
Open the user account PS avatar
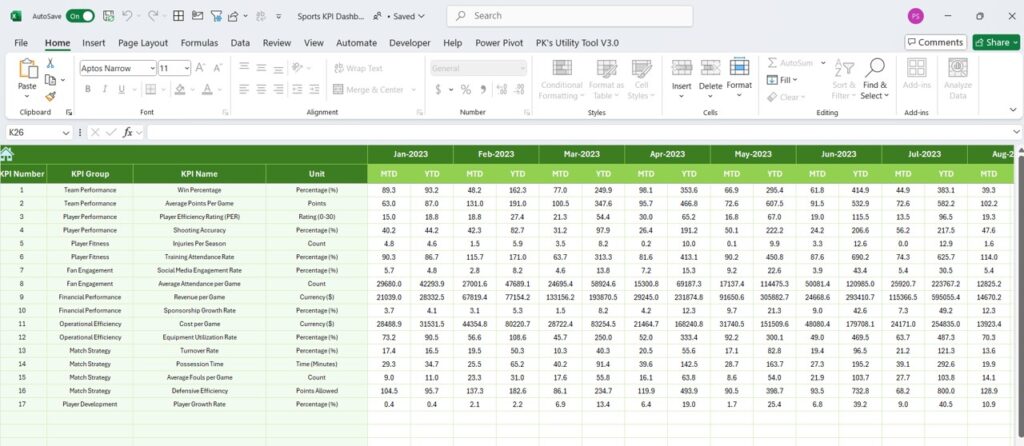pos(916,16)
